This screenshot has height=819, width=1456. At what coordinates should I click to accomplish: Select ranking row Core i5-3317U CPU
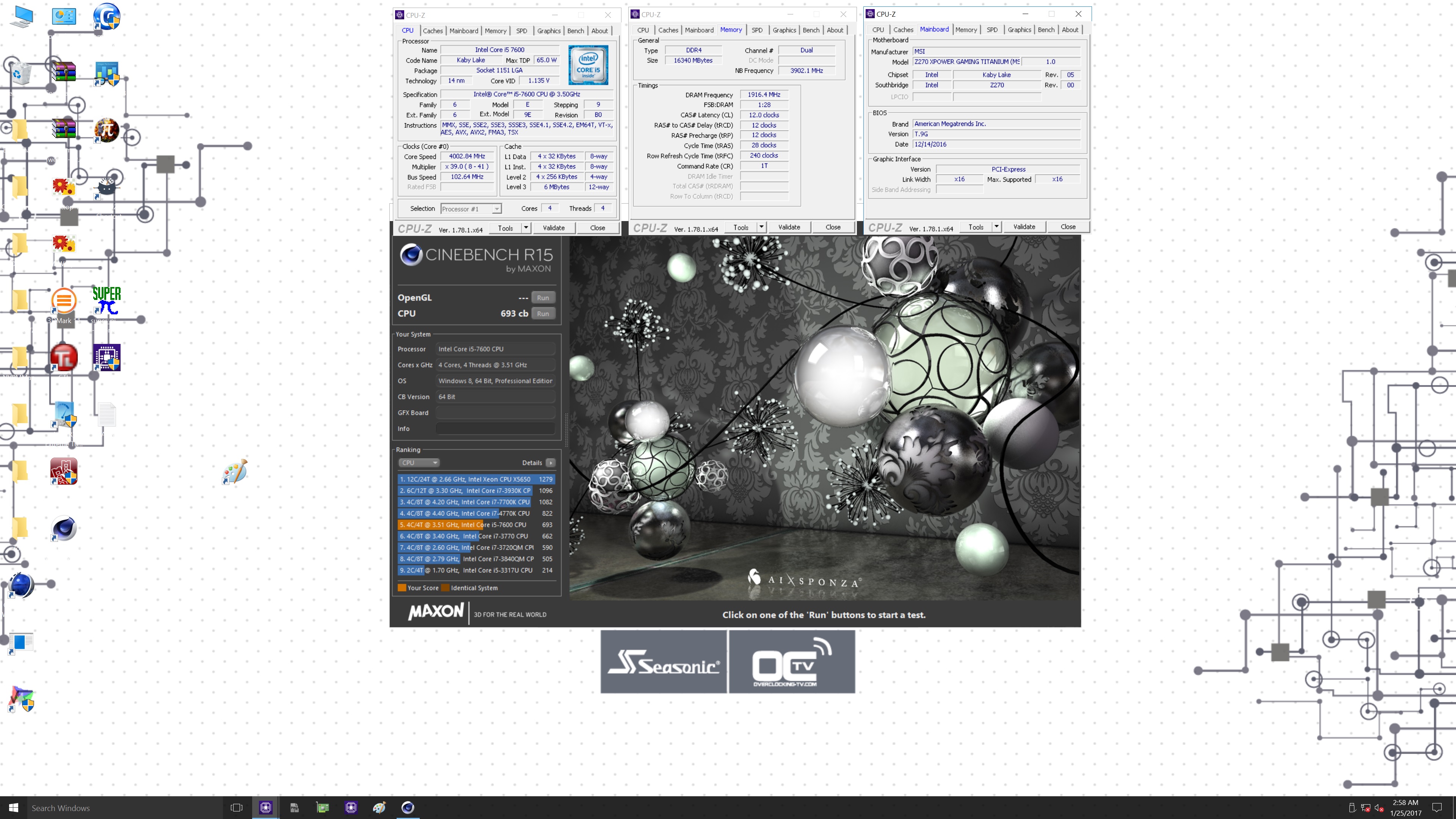(476, 570)
